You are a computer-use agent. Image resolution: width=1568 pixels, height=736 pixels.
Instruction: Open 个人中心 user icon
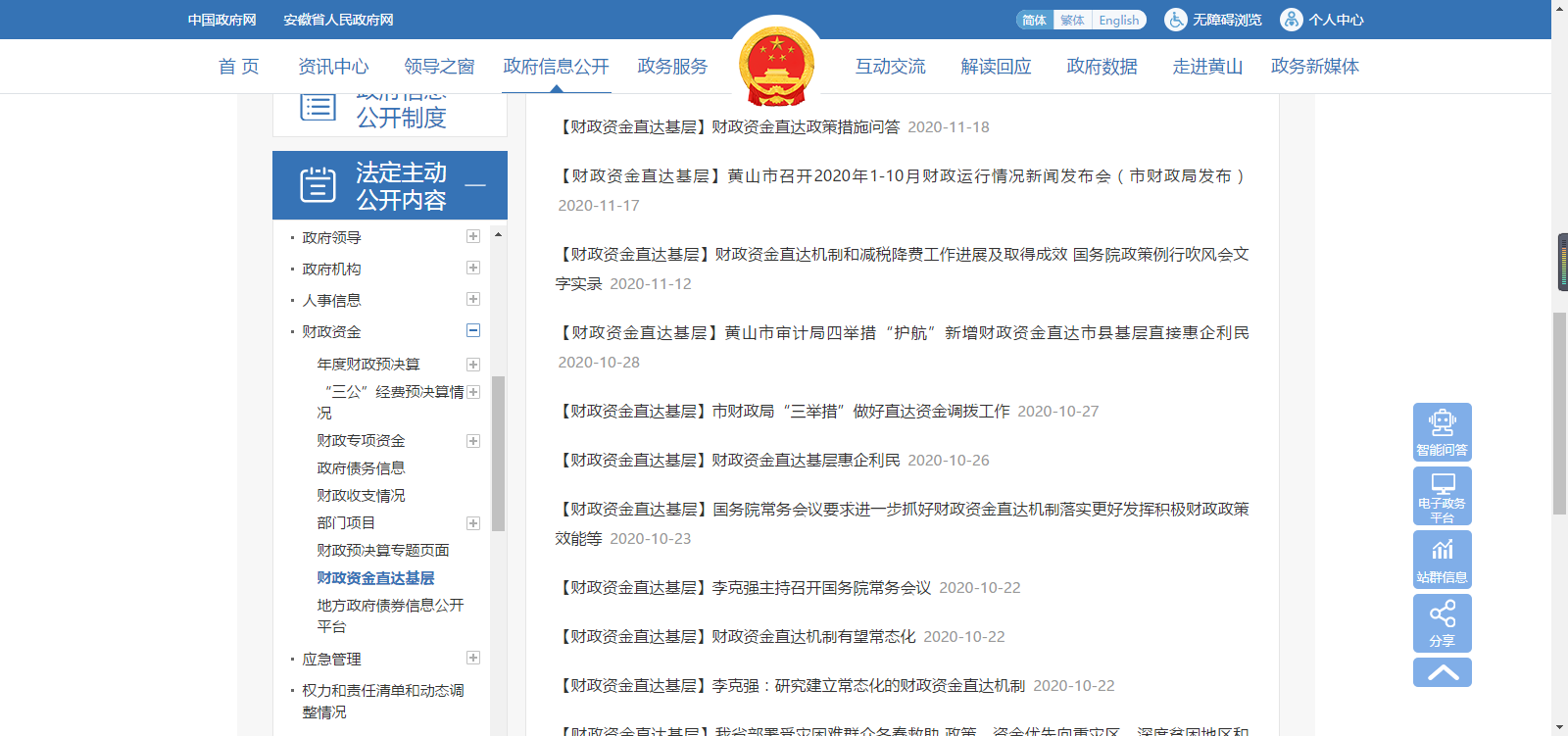1292,20
